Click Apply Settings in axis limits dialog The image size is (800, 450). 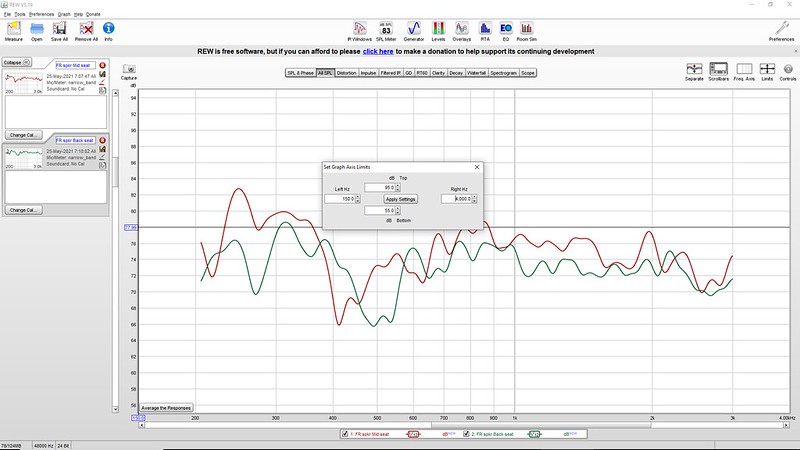coord(401,199)
